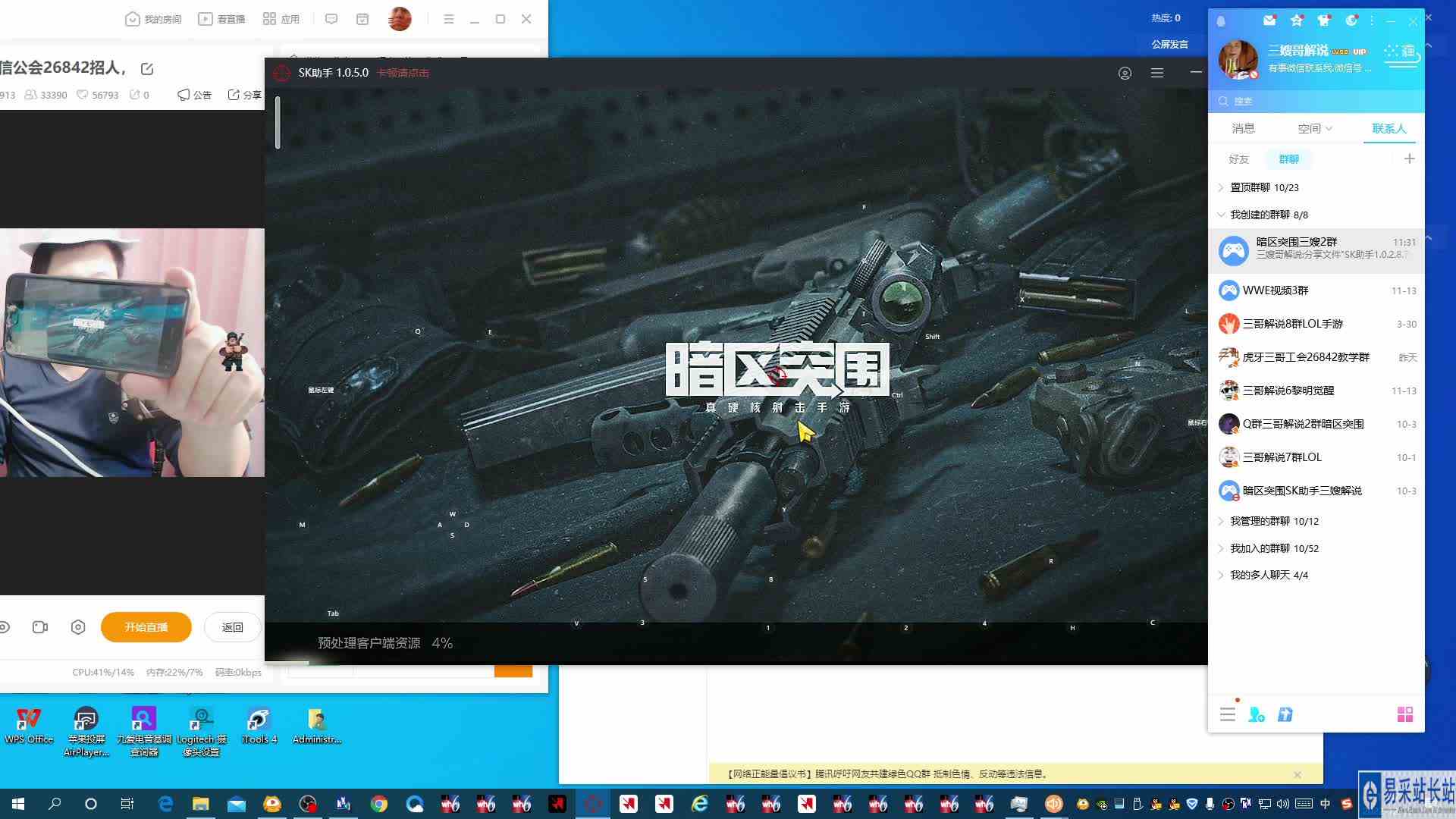Image resolution: width=1456 pixels, height=819 pixels.
Task: Open Chrome from the Windows taskbar
Action: pyautogui.click(x=379, y=804)
